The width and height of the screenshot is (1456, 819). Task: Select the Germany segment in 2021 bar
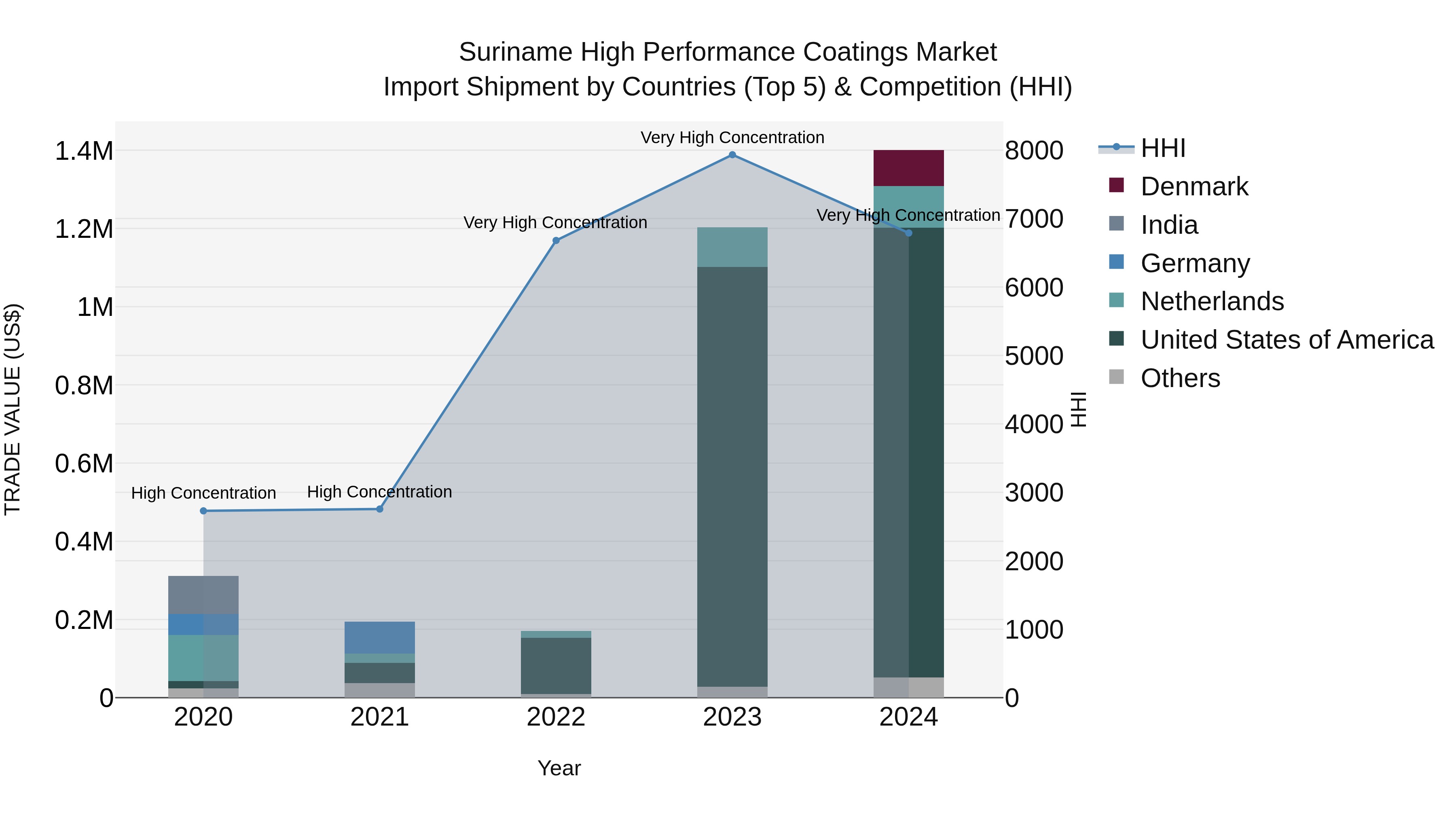coord(380,637)
